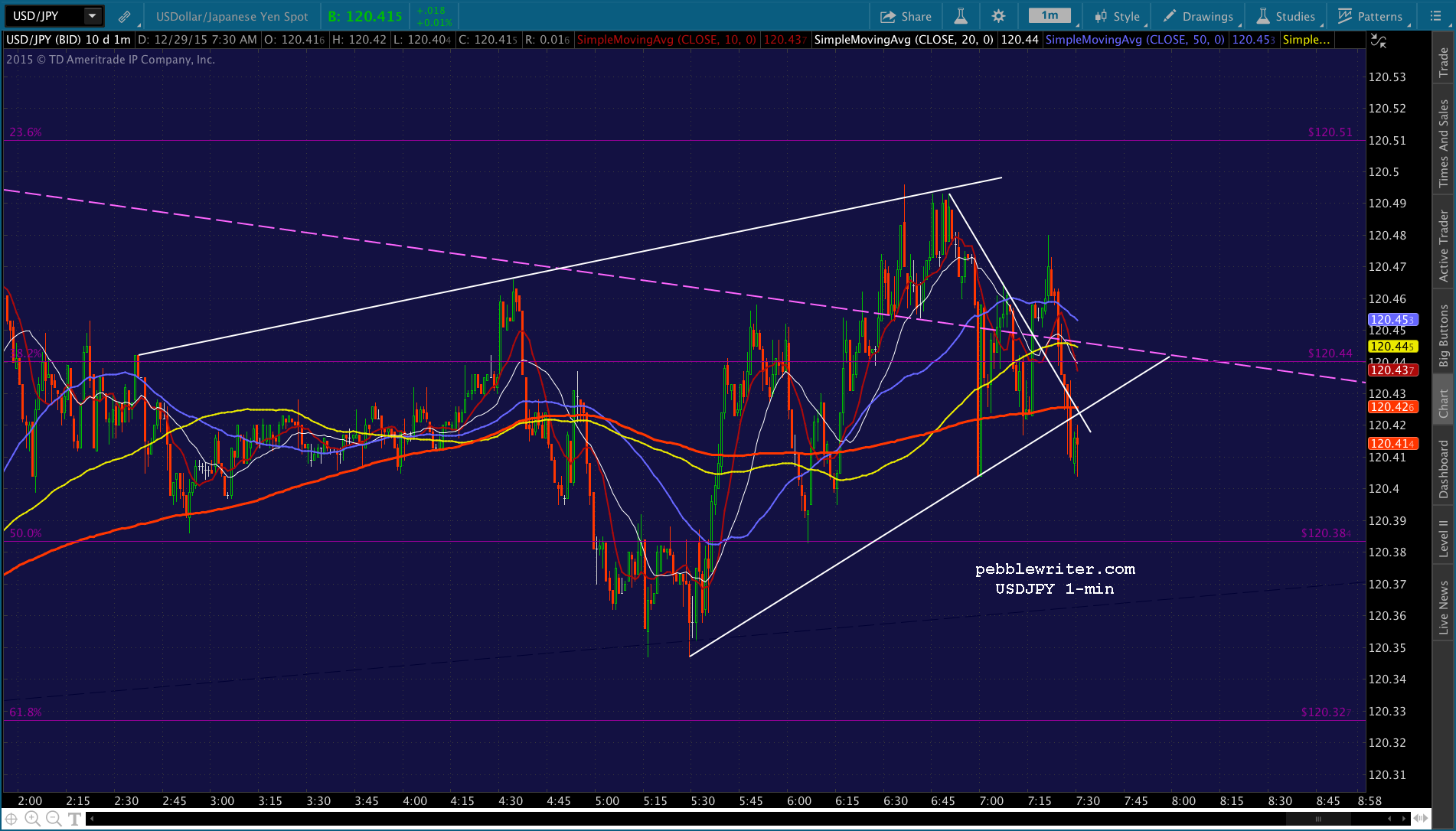
Task: Switch to the Active Trader side tab
Action: [x=1444, y=246]
